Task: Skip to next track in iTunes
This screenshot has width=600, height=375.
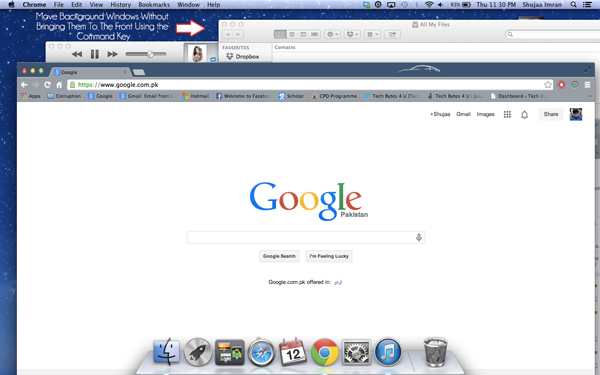Action: pyautogui.click(x=112, y=54)
